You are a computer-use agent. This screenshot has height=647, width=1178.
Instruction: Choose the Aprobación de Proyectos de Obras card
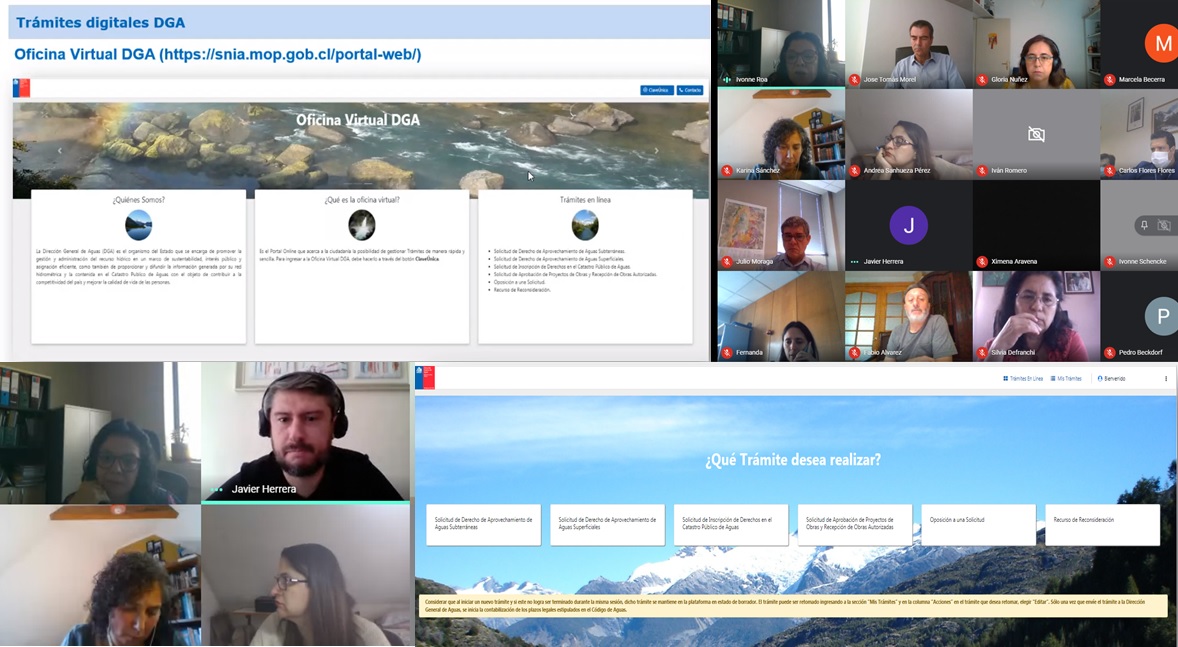tap(855, 525)
